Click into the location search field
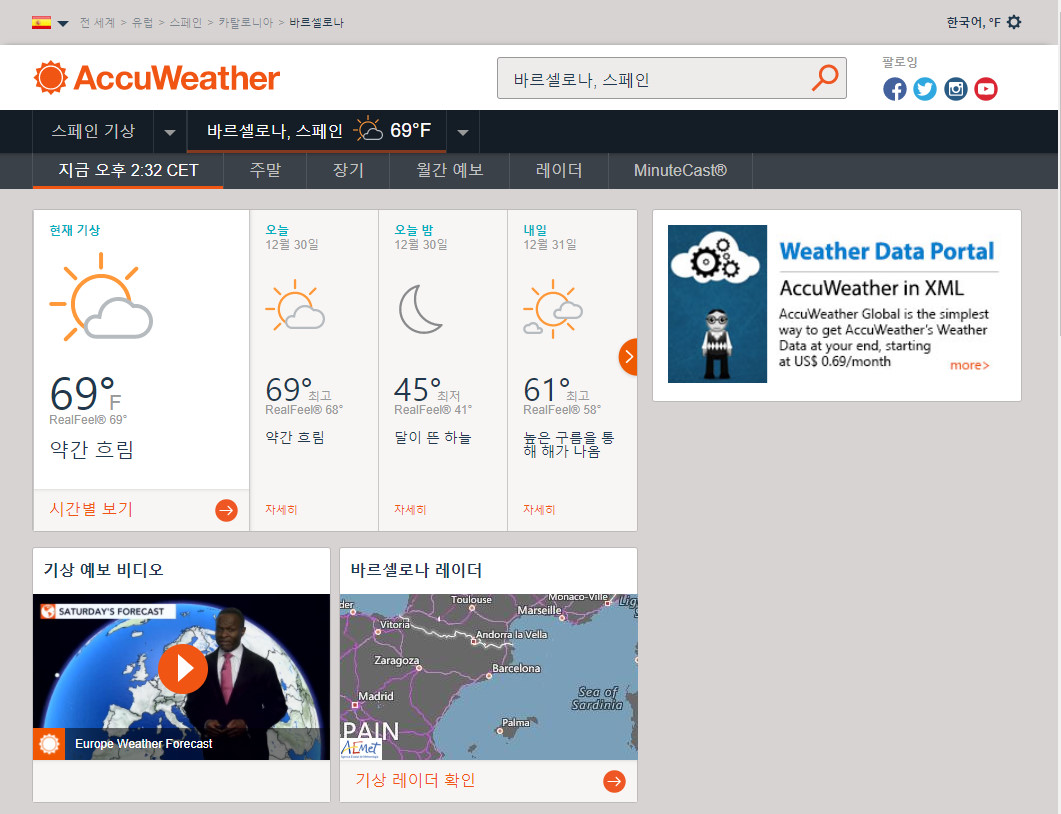The height and width of the screenshot is (814, 1061). (654, 78)
